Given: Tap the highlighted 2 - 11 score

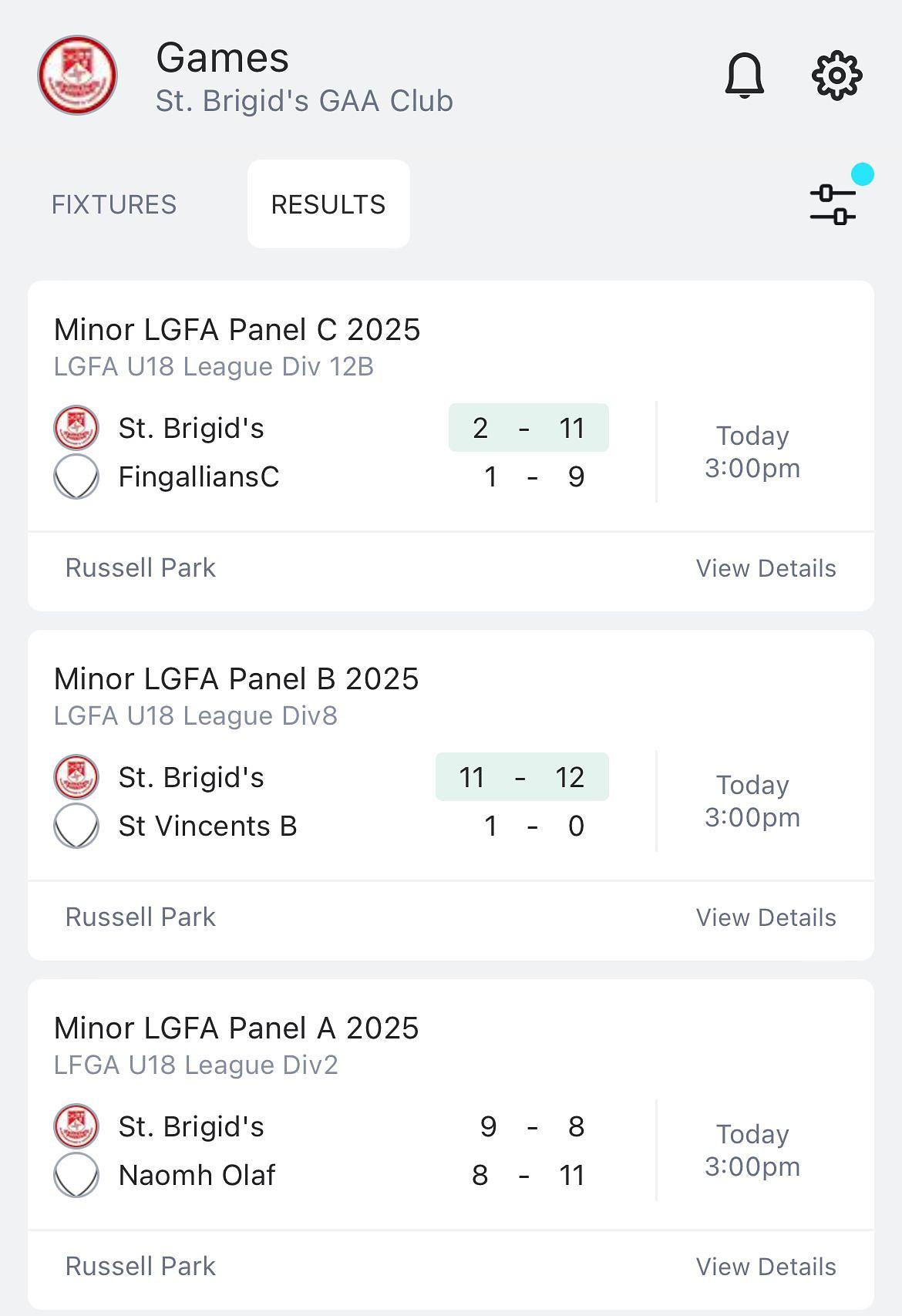Looking at the screenshot, I should coord(529,428).
